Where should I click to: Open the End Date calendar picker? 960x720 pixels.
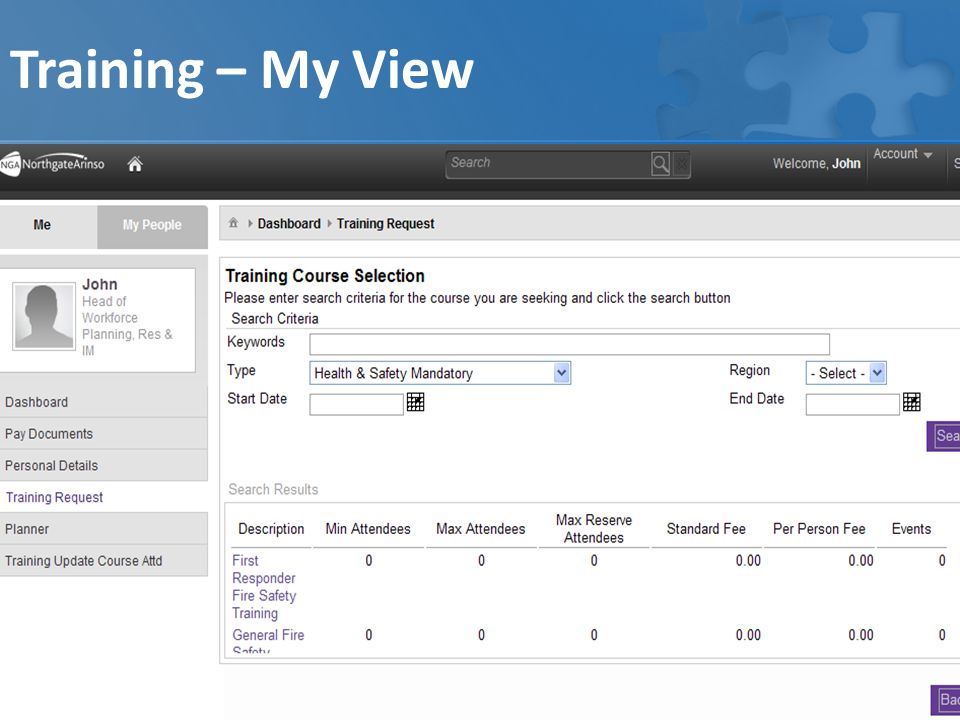tap(911, 402)
